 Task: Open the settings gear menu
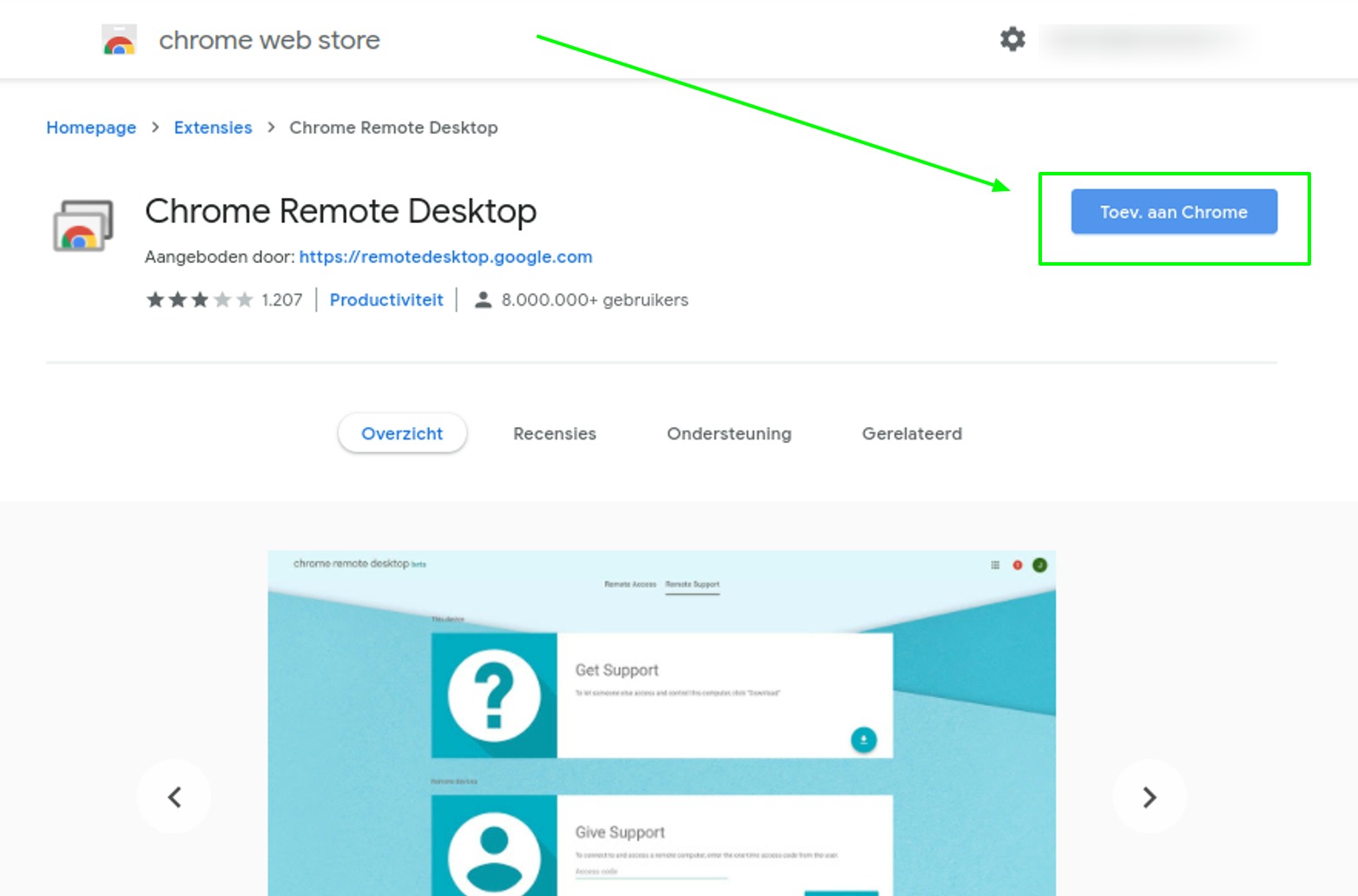(x=1012, y=39)
